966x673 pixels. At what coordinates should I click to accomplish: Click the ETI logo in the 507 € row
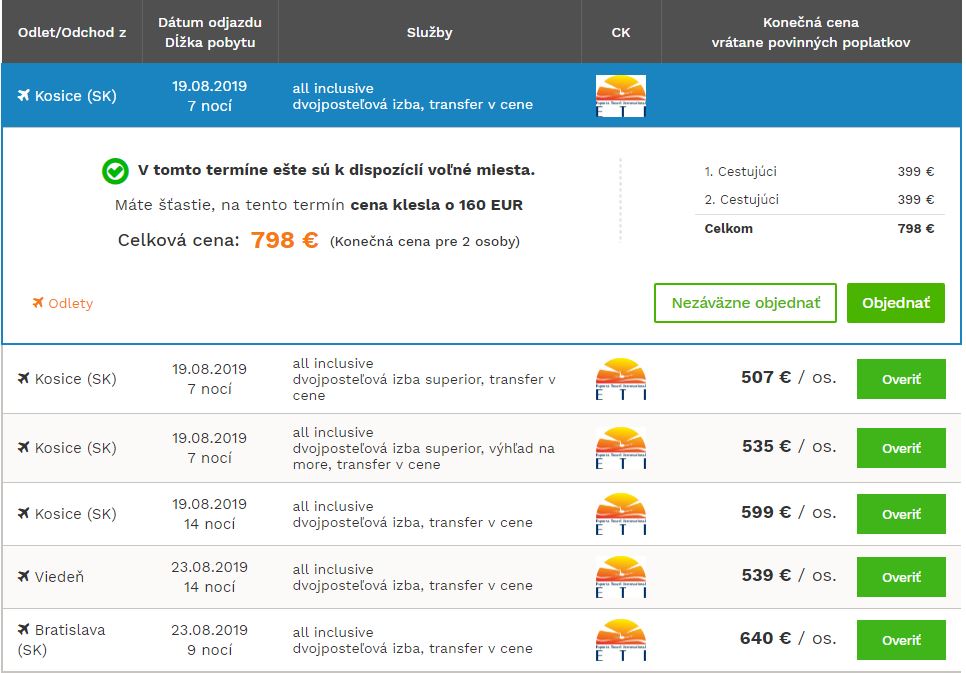[620, 378]
